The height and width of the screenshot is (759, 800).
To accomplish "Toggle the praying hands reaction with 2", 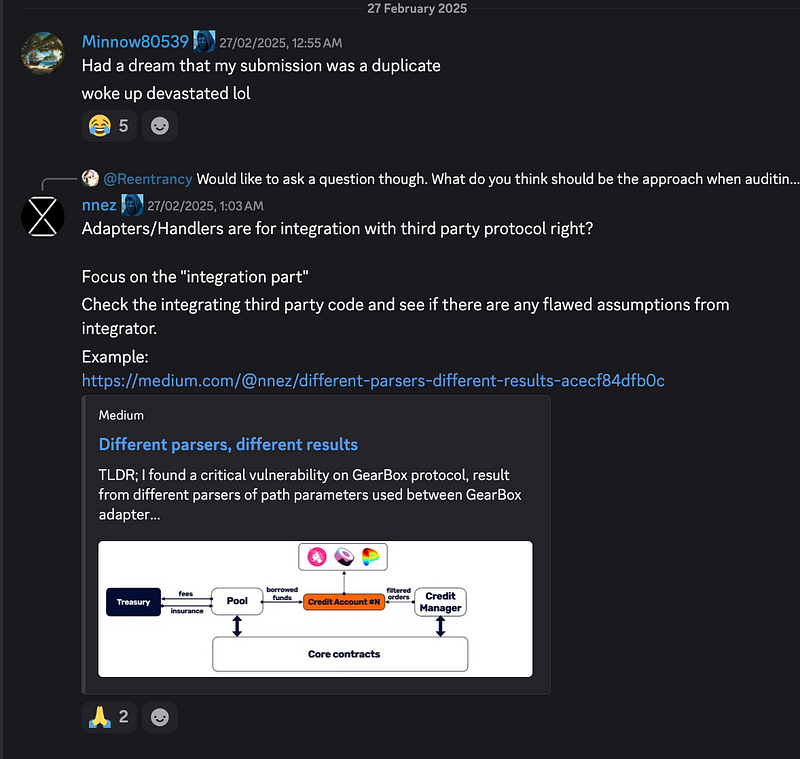I will pyautogui.click(x=109, y=717).
